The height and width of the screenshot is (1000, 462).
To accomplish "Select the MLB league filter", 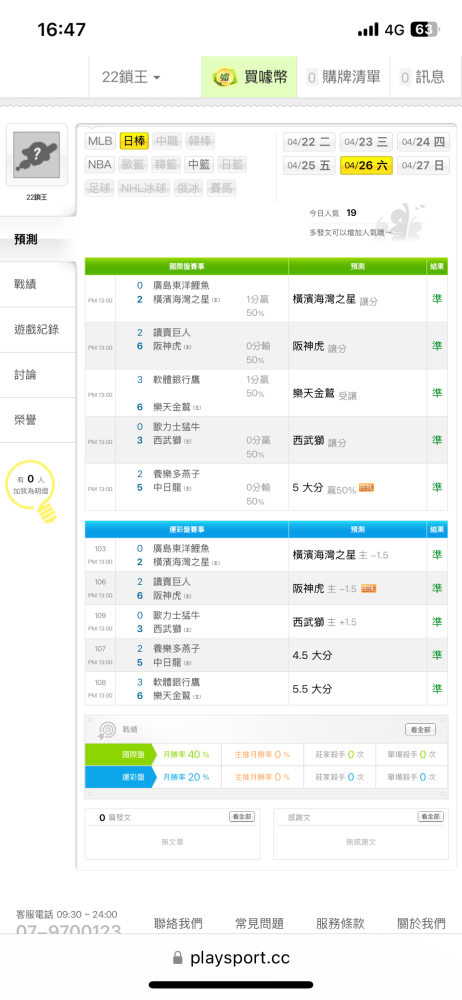I will [x=100, y=141].
